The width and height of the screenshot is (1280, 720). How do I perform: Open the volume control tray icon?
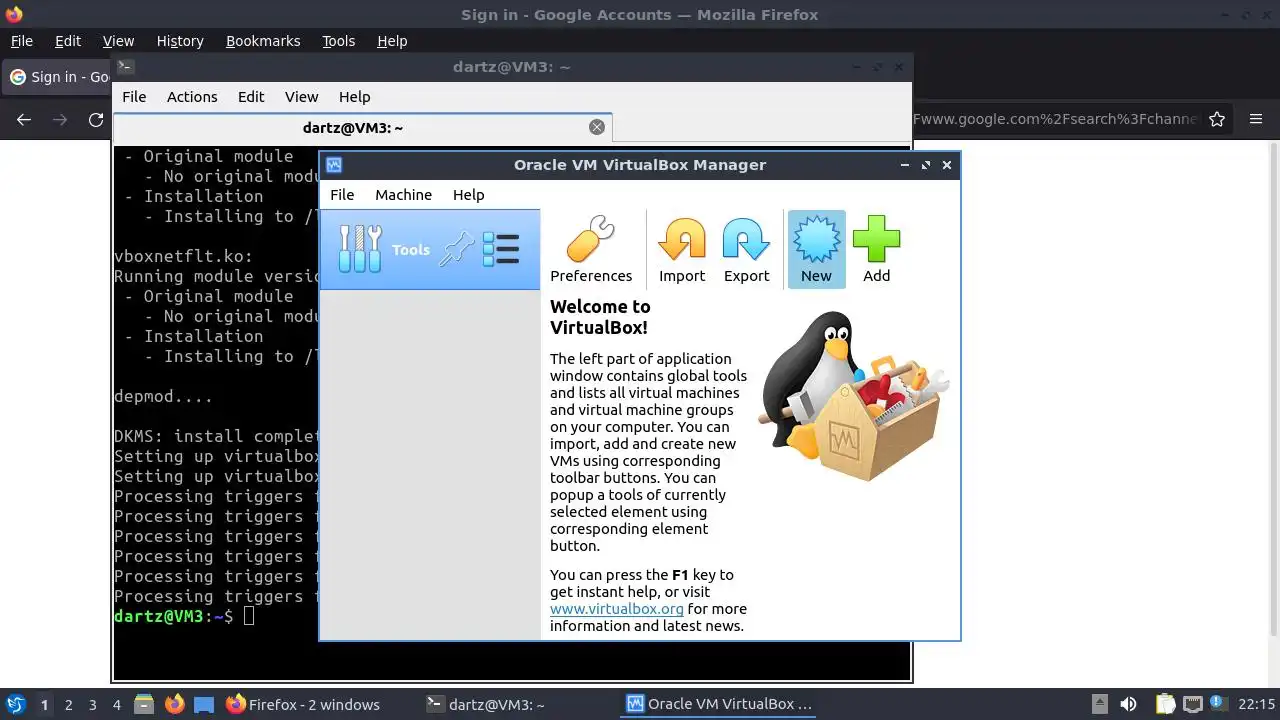tap(1129, 704)
